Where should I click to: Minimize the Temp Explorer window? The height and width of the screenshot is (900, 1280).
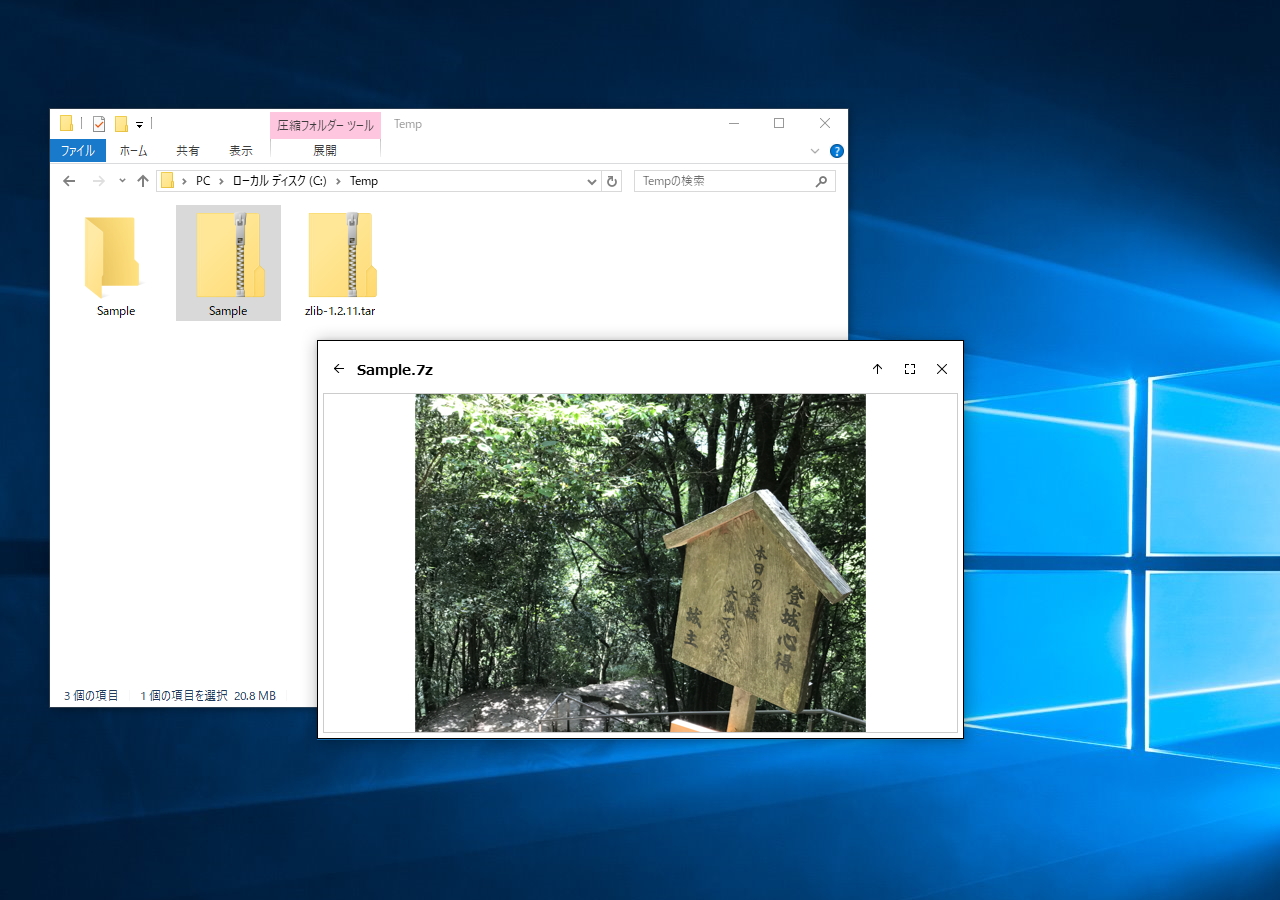(733, 124)
